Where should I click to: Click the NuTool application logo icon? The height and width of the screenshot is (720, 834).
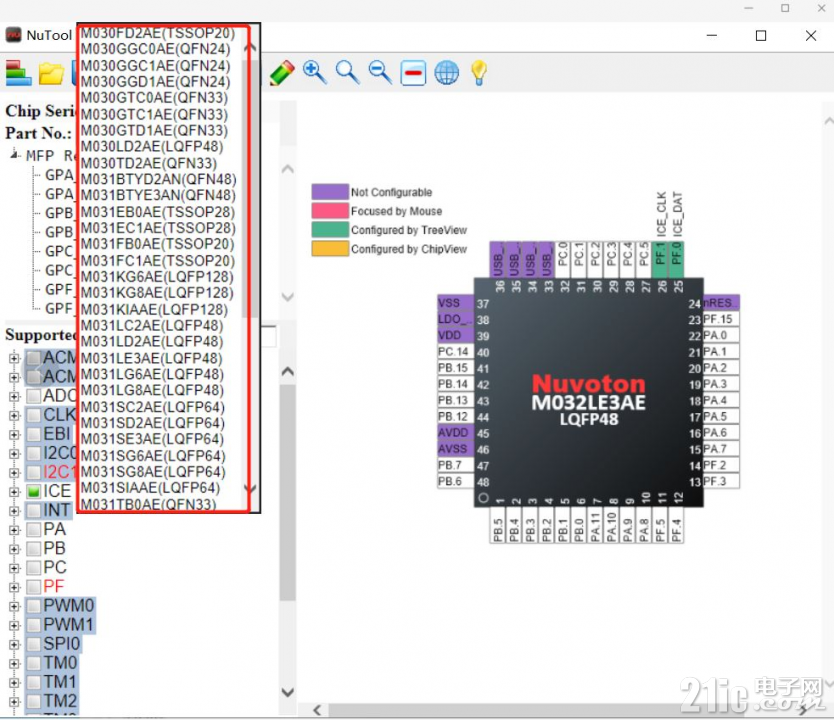click(x=13, y=35)
